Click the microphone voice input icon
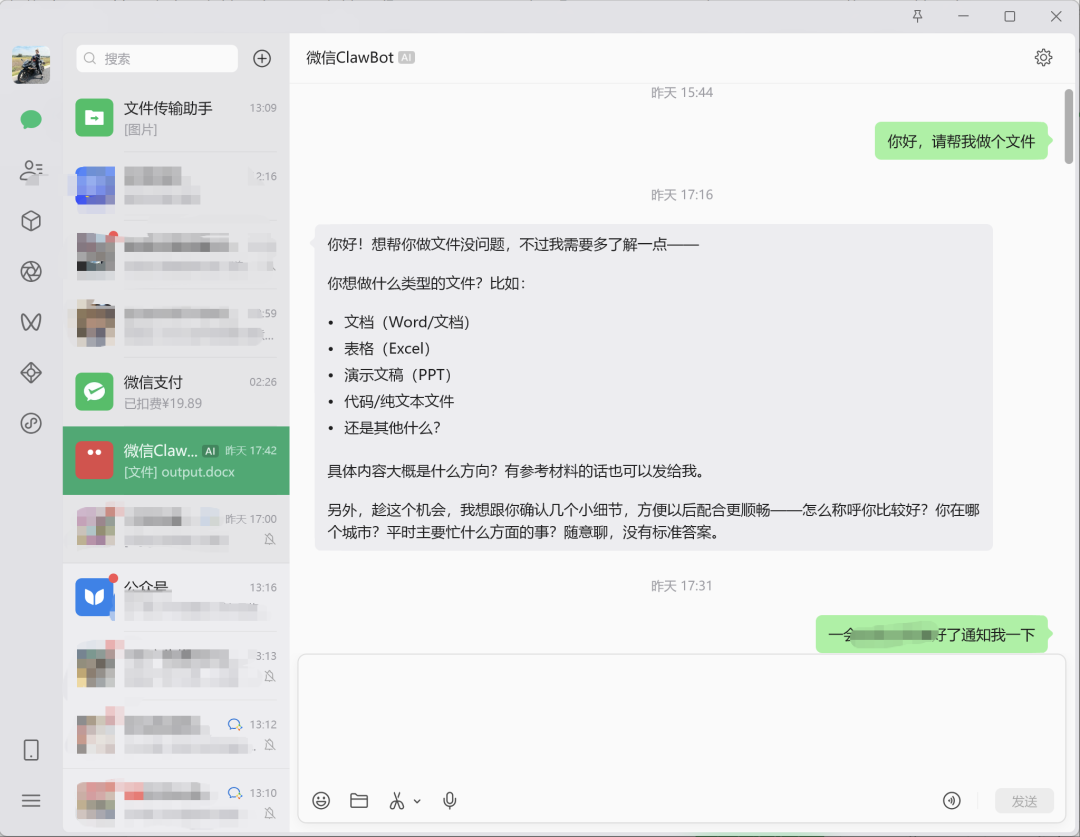This screenshot has width=1080, height=837. tap(450, 800)
